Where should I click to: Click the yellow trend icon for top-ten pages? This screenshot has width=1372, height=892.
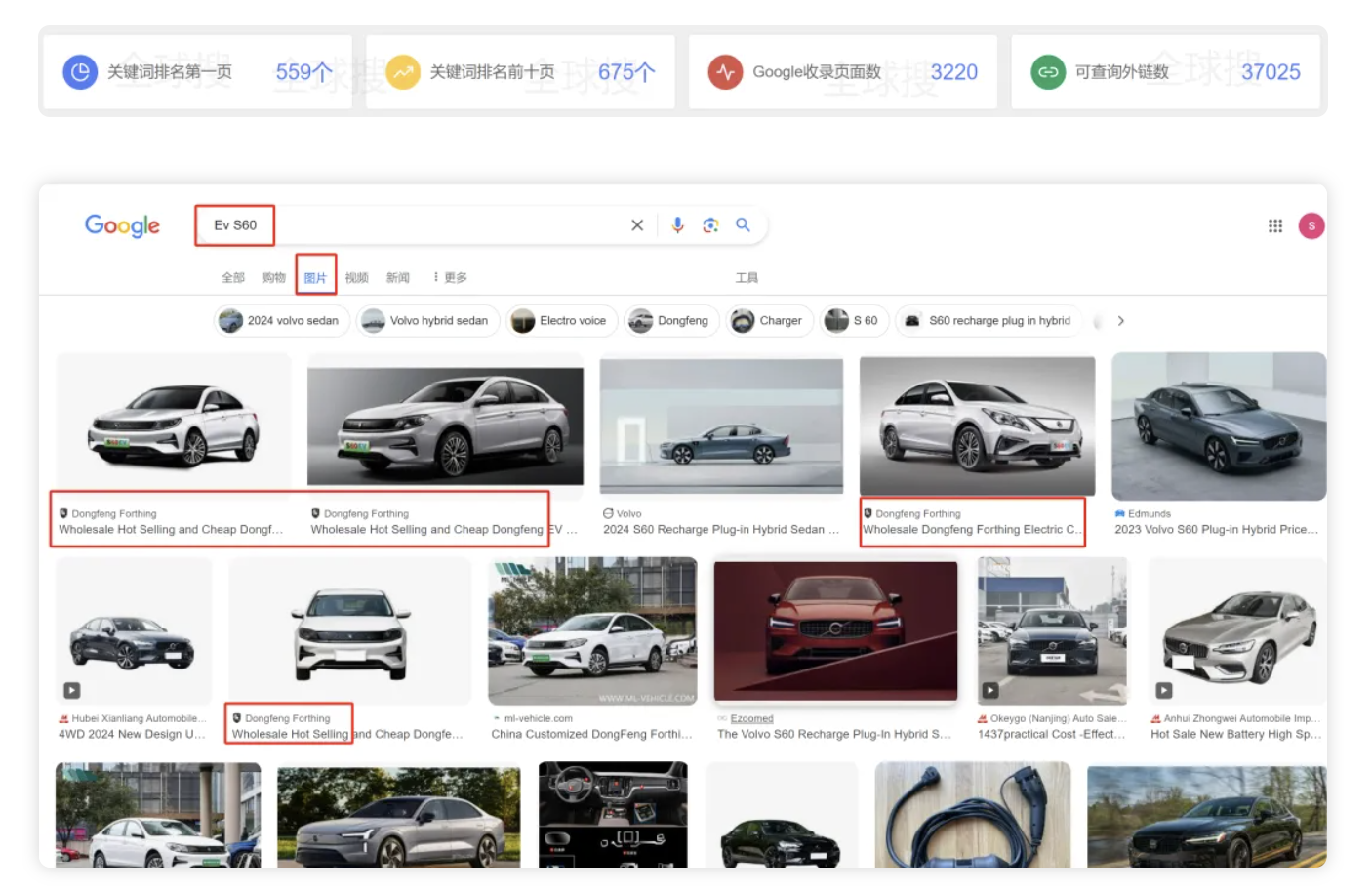click(x=403, y=72)
